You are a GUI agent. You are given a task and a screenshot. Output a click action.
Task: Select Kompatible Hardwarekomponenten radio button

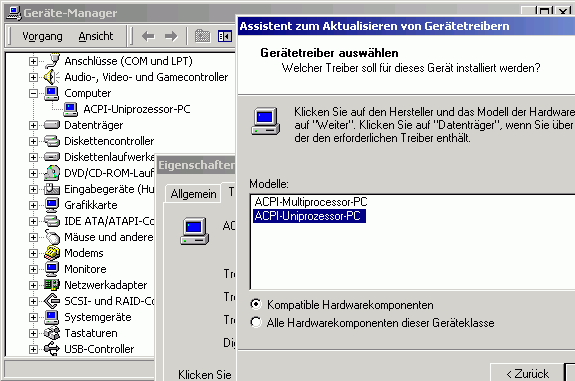[x=256, y=304]
